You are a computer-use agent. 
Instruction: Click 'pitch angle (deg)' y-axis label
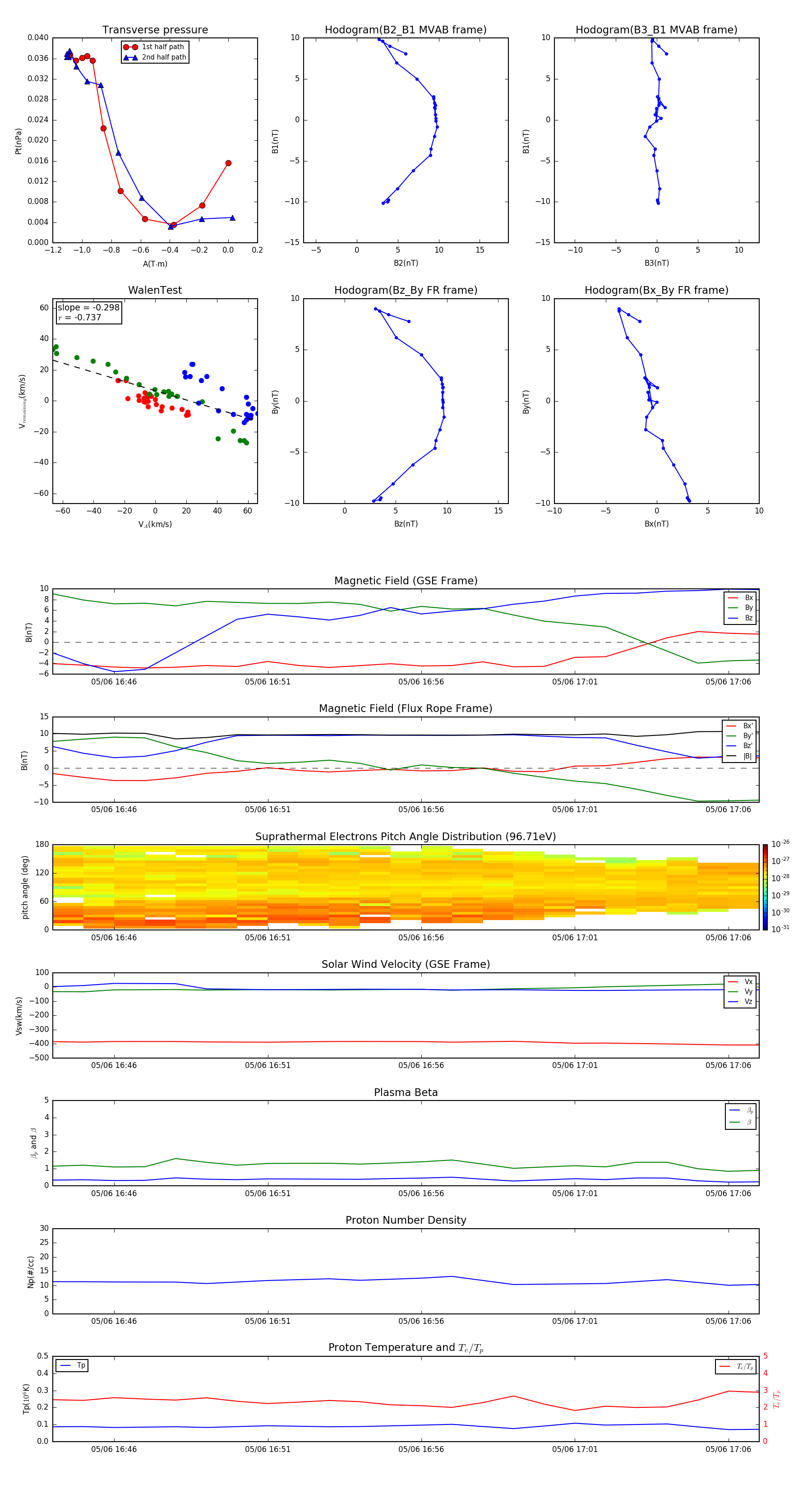(x=25, y=887)
